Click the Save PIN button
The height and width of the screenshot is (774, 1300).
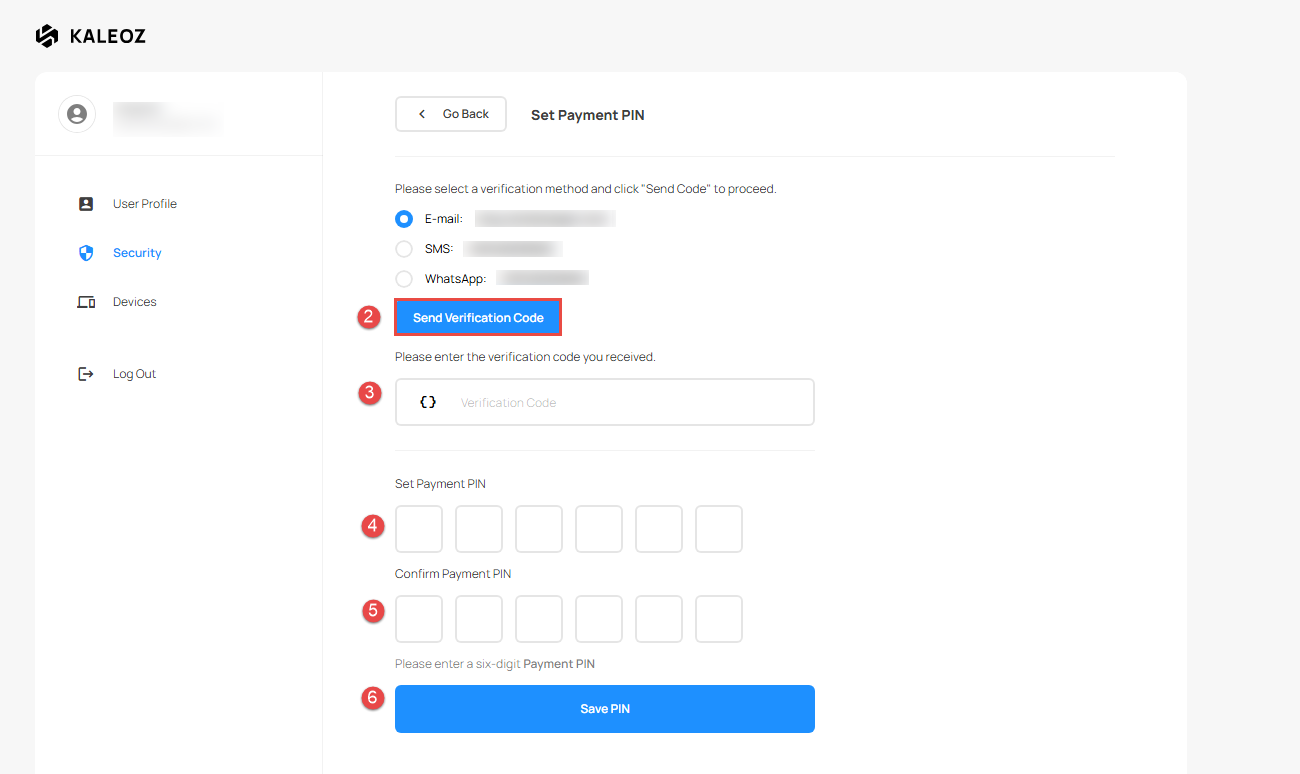click(605, 709)
